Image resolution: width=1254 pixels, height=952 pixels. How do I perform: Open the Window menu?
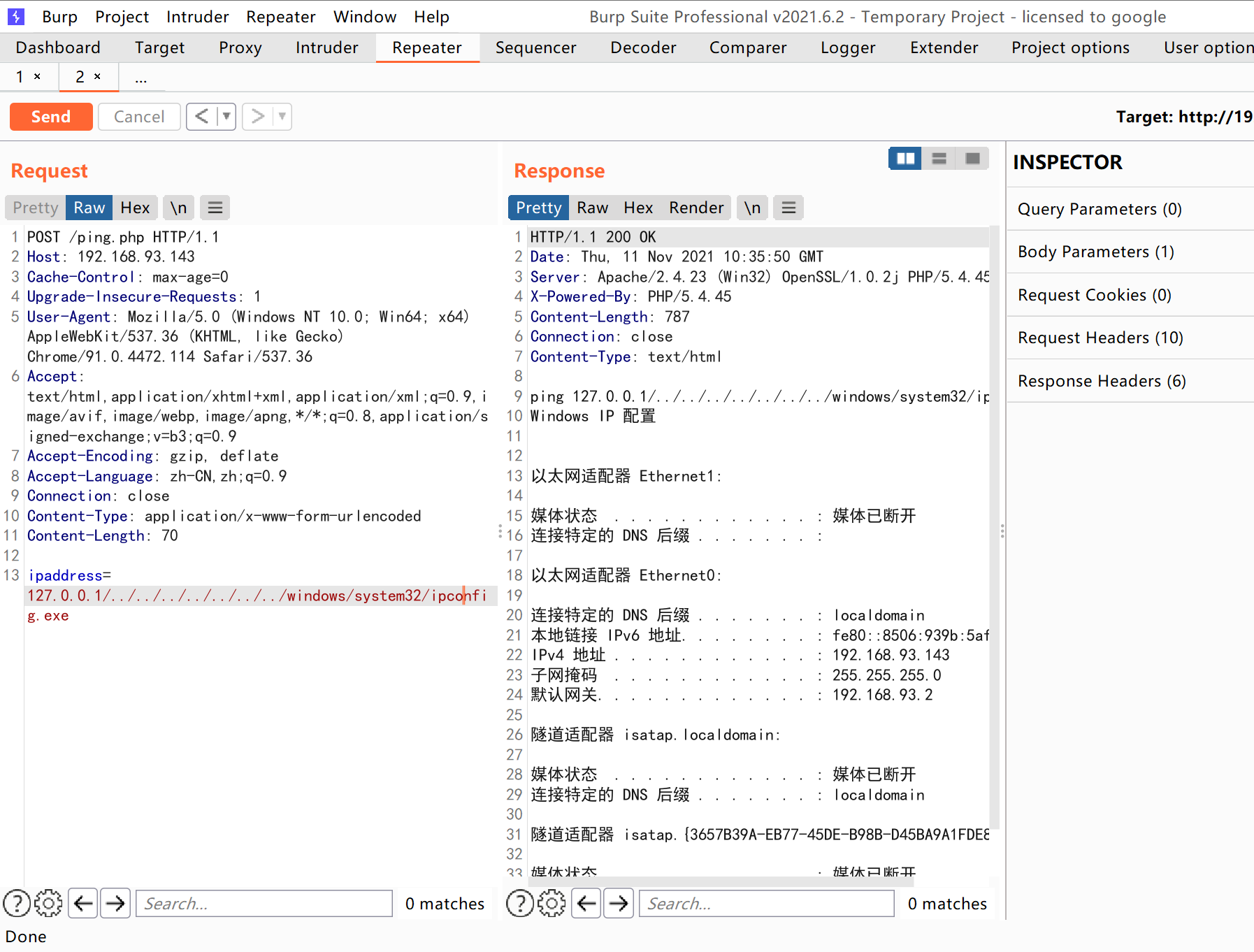[x=365, y=17]
